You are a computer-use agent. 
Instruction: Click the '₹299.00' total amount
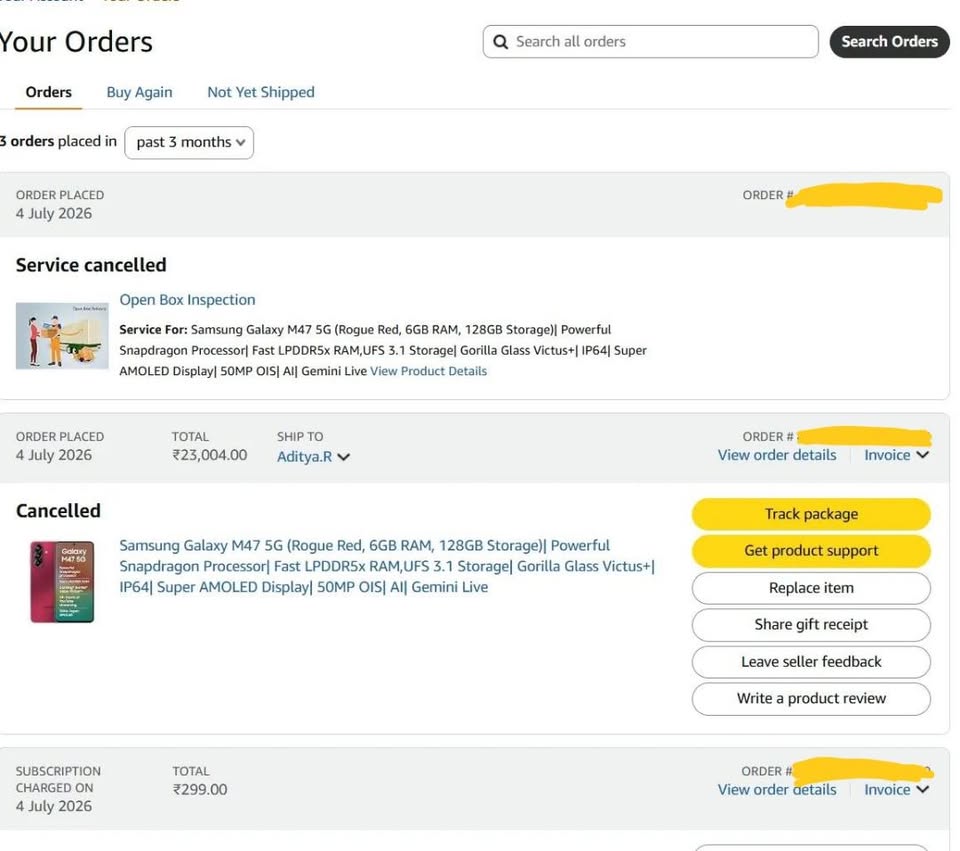point(200,790)
